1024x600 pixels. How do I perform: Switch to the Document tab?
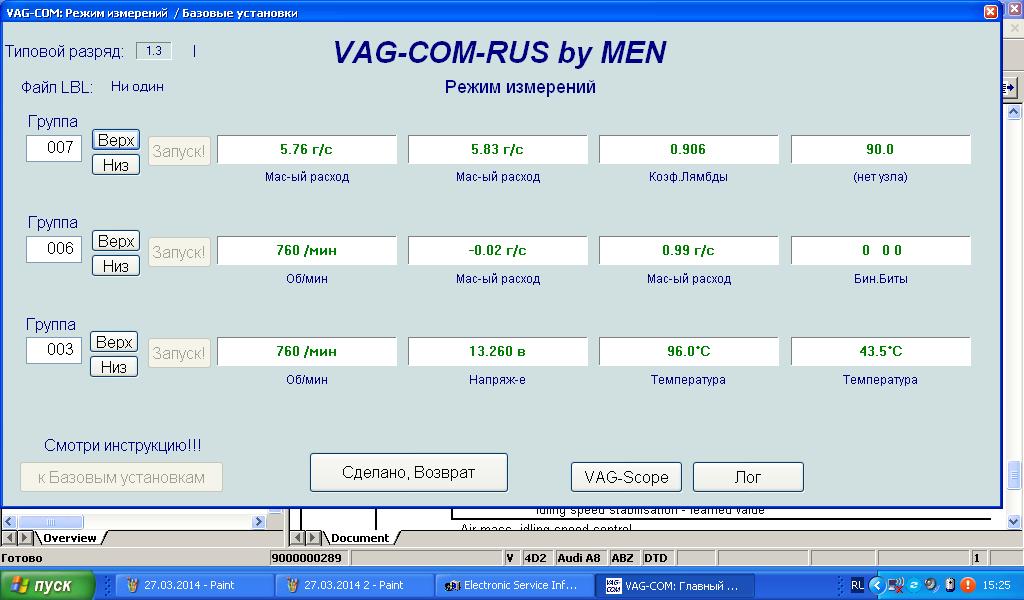point(360,538)
